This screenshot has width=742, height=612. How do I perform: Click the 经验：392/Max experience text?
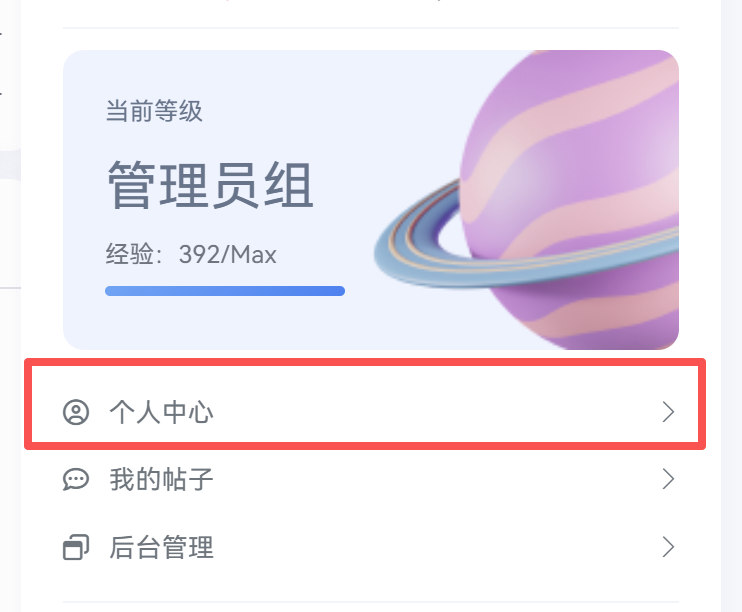pyautogui.click(x=191, y=254)
